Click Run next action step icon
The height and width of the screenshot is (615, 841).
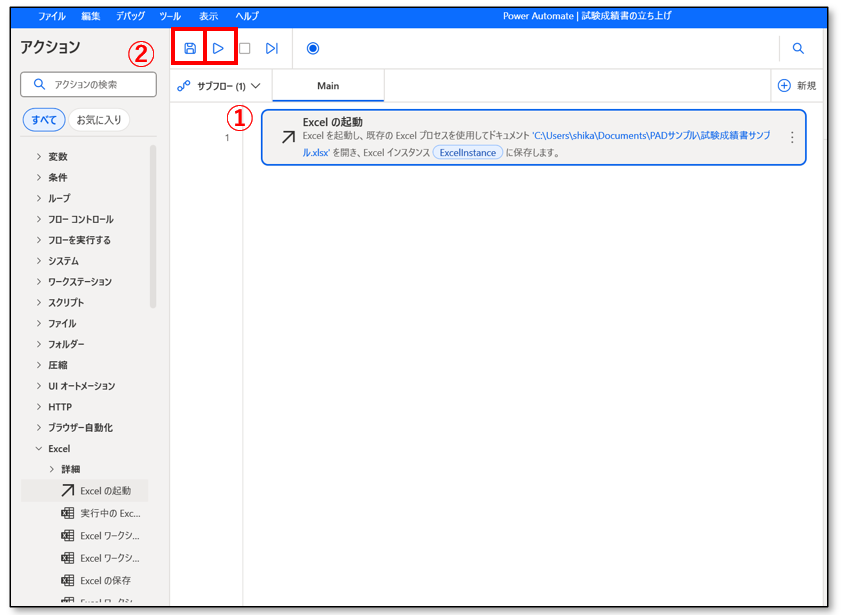pos(271,48)
